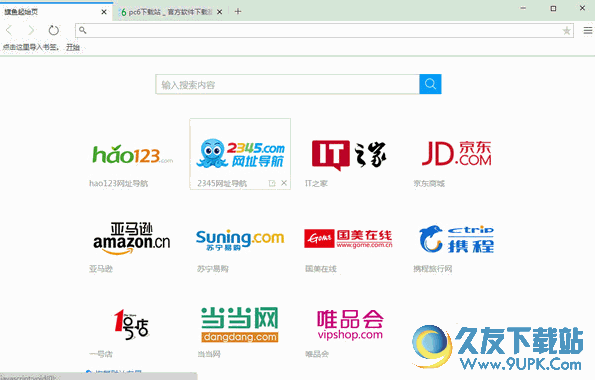Image resolution: width=595 pixels, height=380 pixels.
Task: Click the hao123网址导航 caption
Action: [x=118, y=184]
